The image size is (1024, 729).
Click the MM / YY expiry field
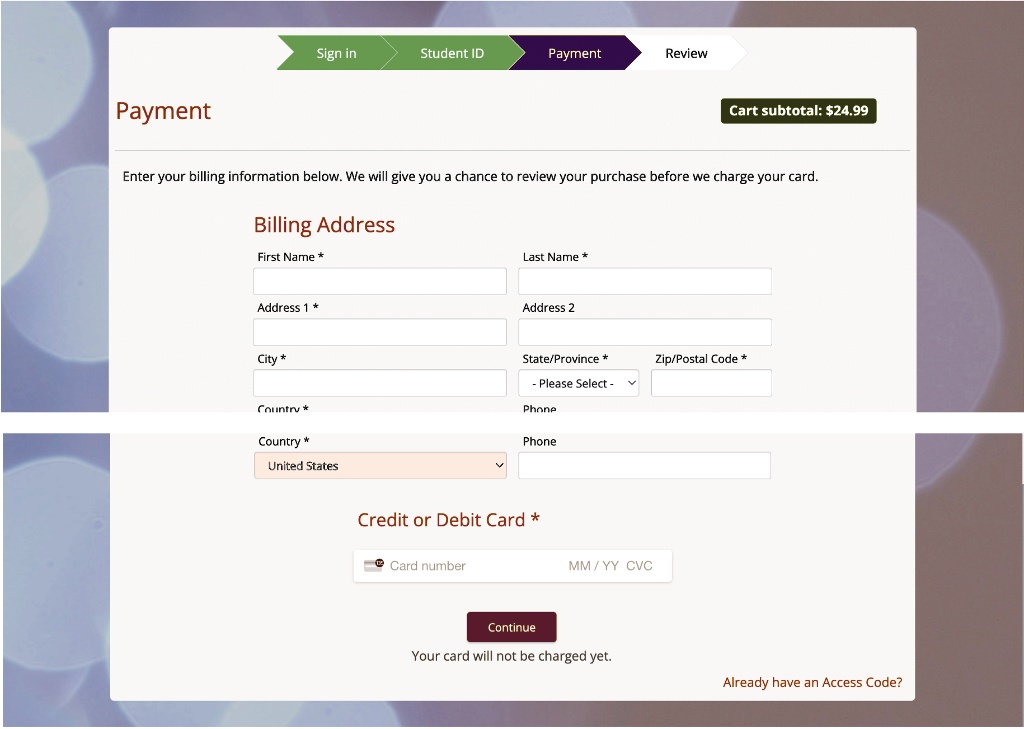[593, 566]
